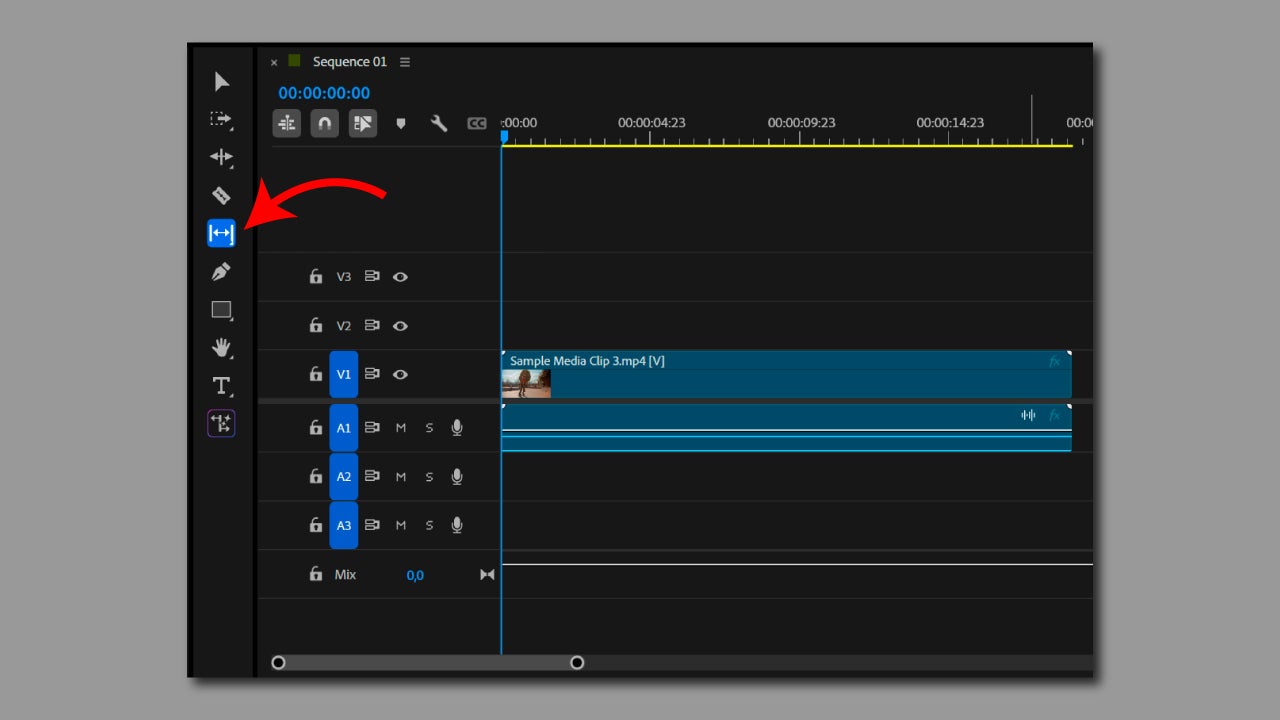Mute audio track A1
This screenshot has height=720, width=1280.
(x=401, y=428)
